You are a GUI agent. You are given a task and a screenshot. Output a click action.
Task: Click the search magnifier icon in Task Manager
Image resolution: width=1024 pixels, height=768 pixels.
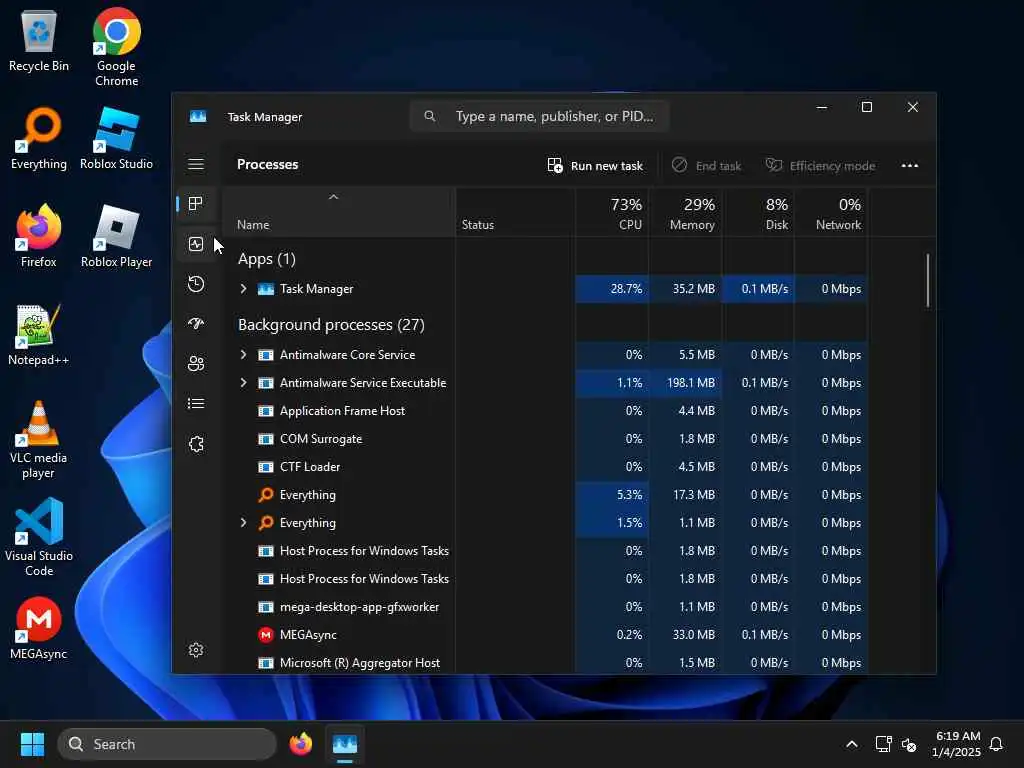[x=429, y=116]
